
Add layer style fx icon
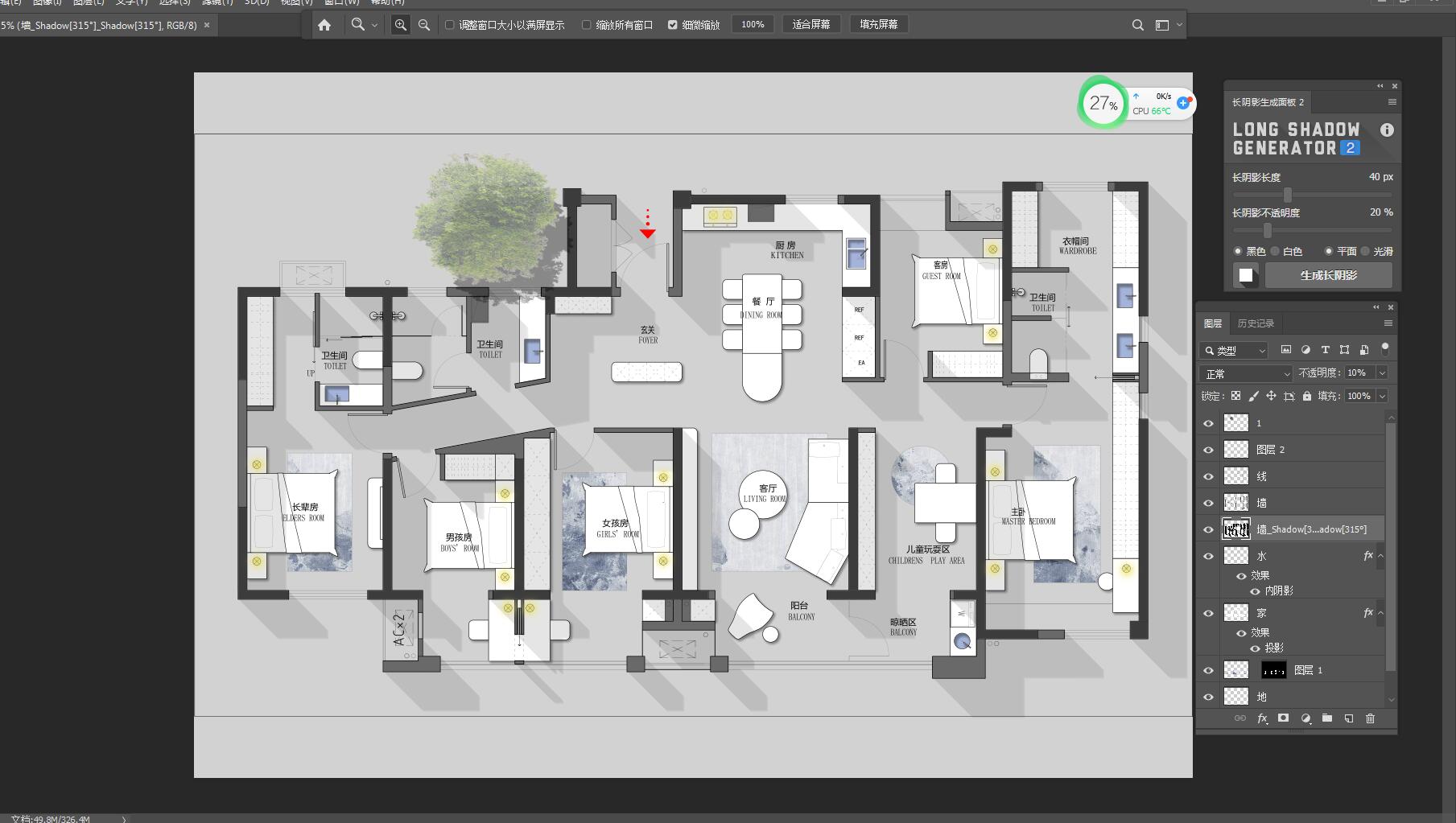click(1262, 718)
